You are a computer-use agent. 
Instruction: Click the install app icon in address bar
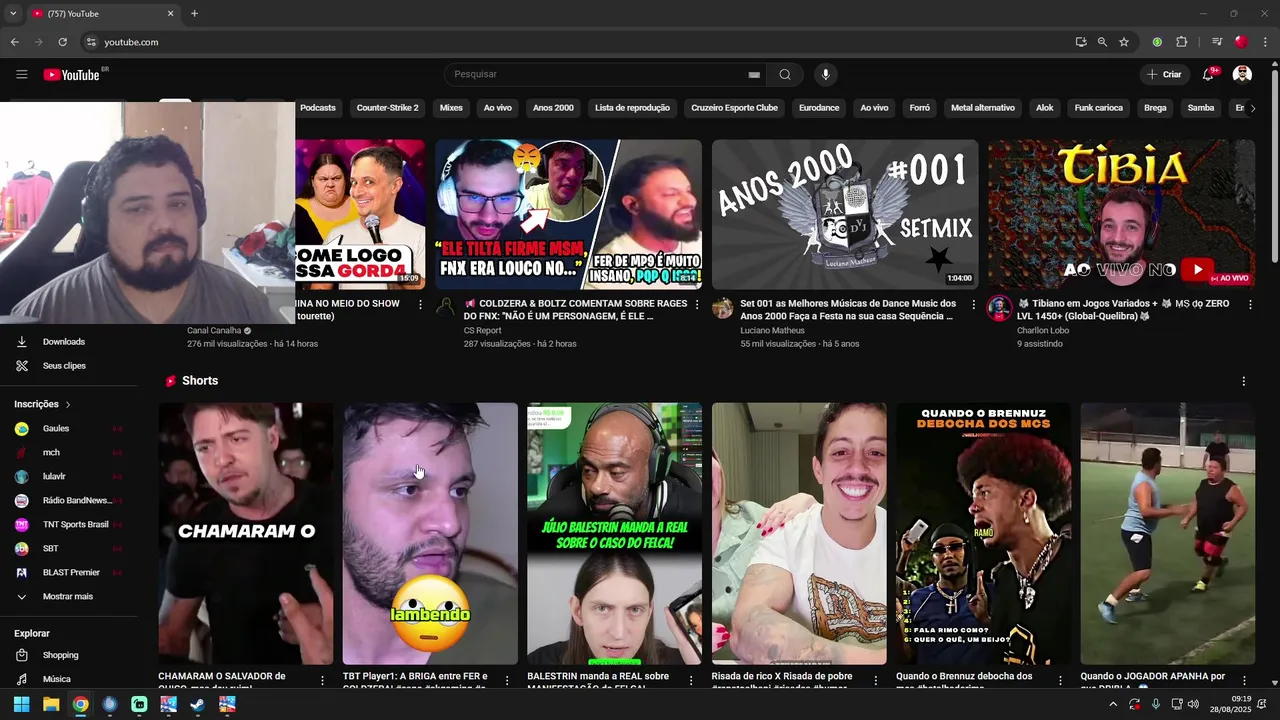[x=1081, y=42]
